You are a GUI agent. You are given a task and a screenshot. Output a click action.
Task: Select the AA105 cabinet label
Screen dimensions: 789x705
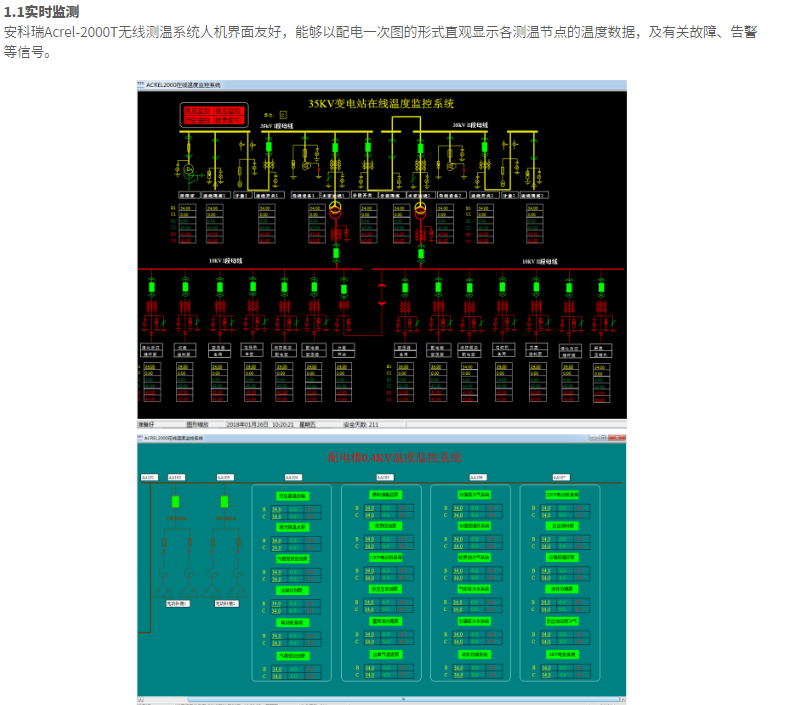pyautogui.click(x=384, y=477)
